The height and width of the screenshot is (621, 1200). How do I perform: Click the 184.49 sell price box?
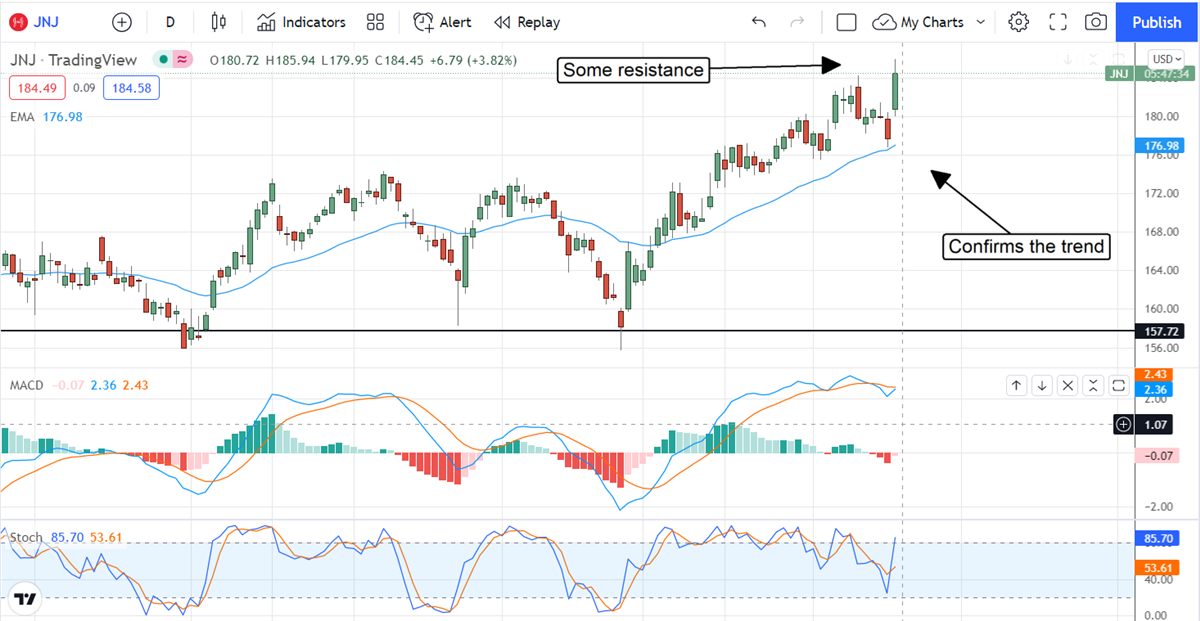click(37, 88)
